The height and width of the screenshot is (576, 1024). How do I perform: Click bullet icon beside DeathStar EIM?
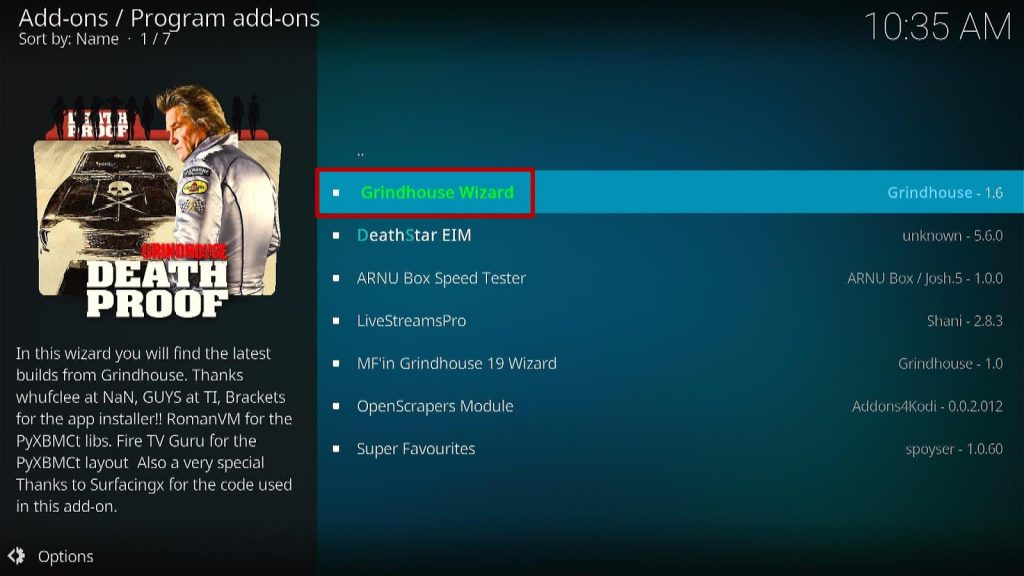point(336,235)
